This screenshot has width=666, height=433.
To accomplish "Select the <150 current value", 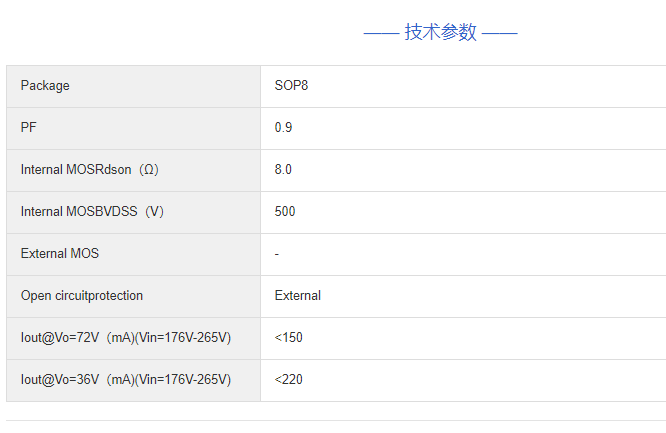I will [x=288, y=338].
